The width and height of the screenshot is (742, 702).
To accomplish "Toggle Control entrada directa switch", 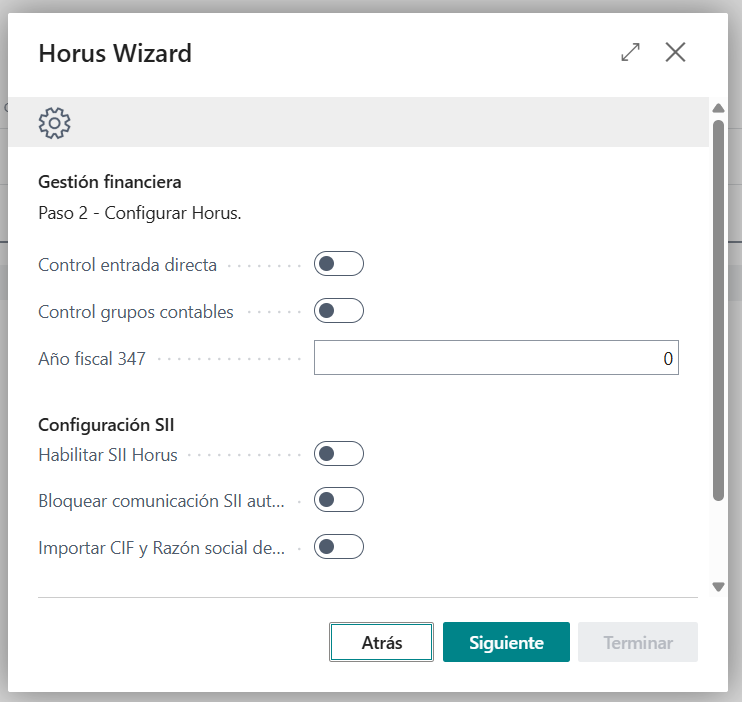I will point(339,264).
